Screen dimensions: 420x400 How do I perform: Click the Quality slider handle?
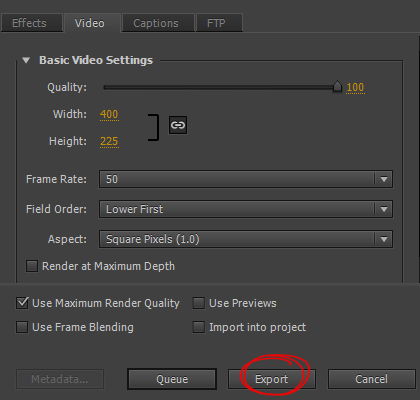[337, 86]
